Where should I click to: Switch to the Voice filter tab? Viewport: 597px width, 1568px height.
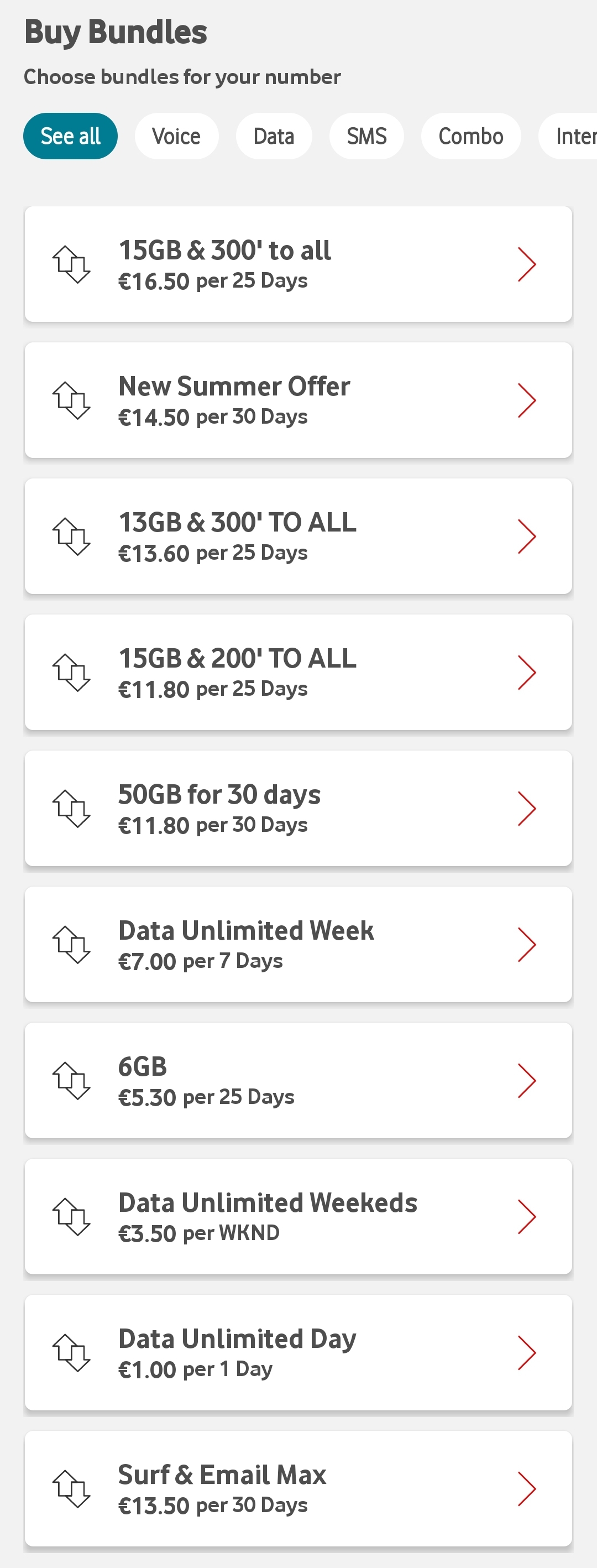[x=176, y=137]
